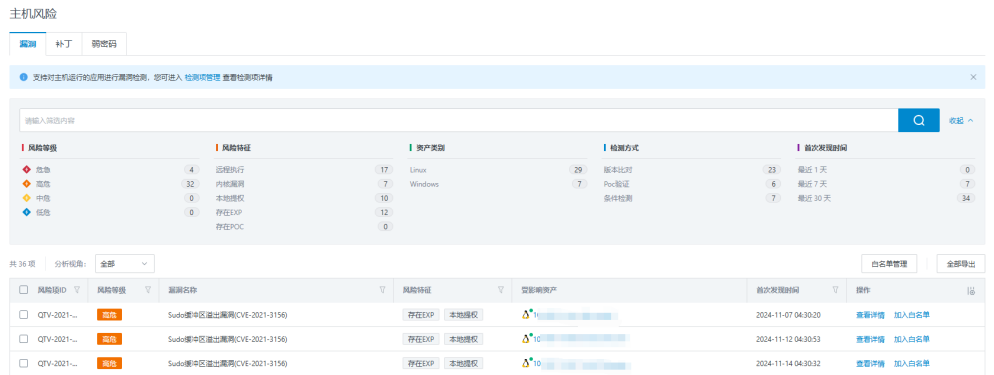994x375 pixels.
Task: Click the blue magnifier search button
Action: click(919, 120)
